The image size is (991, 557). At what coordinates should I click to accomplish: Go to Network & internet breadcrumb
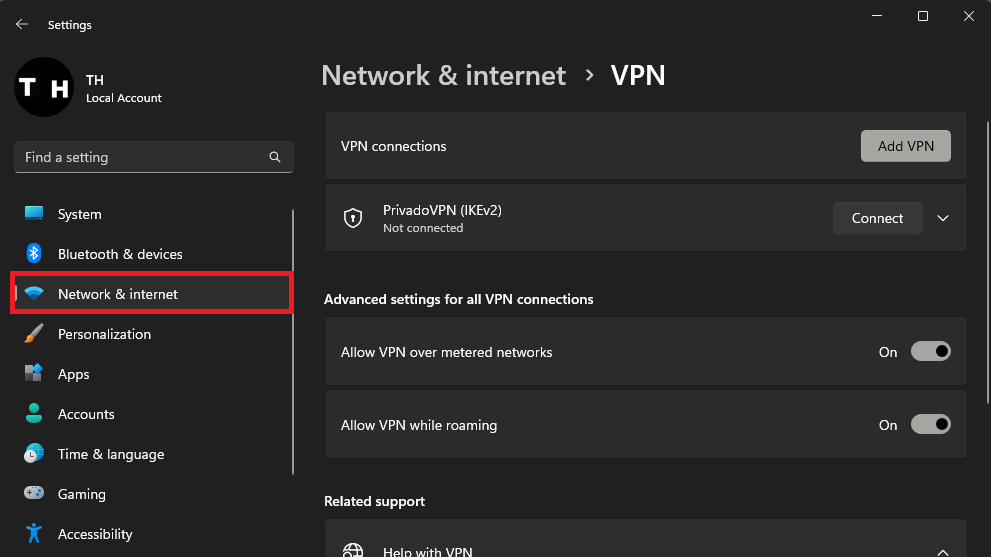coord(443,75)
